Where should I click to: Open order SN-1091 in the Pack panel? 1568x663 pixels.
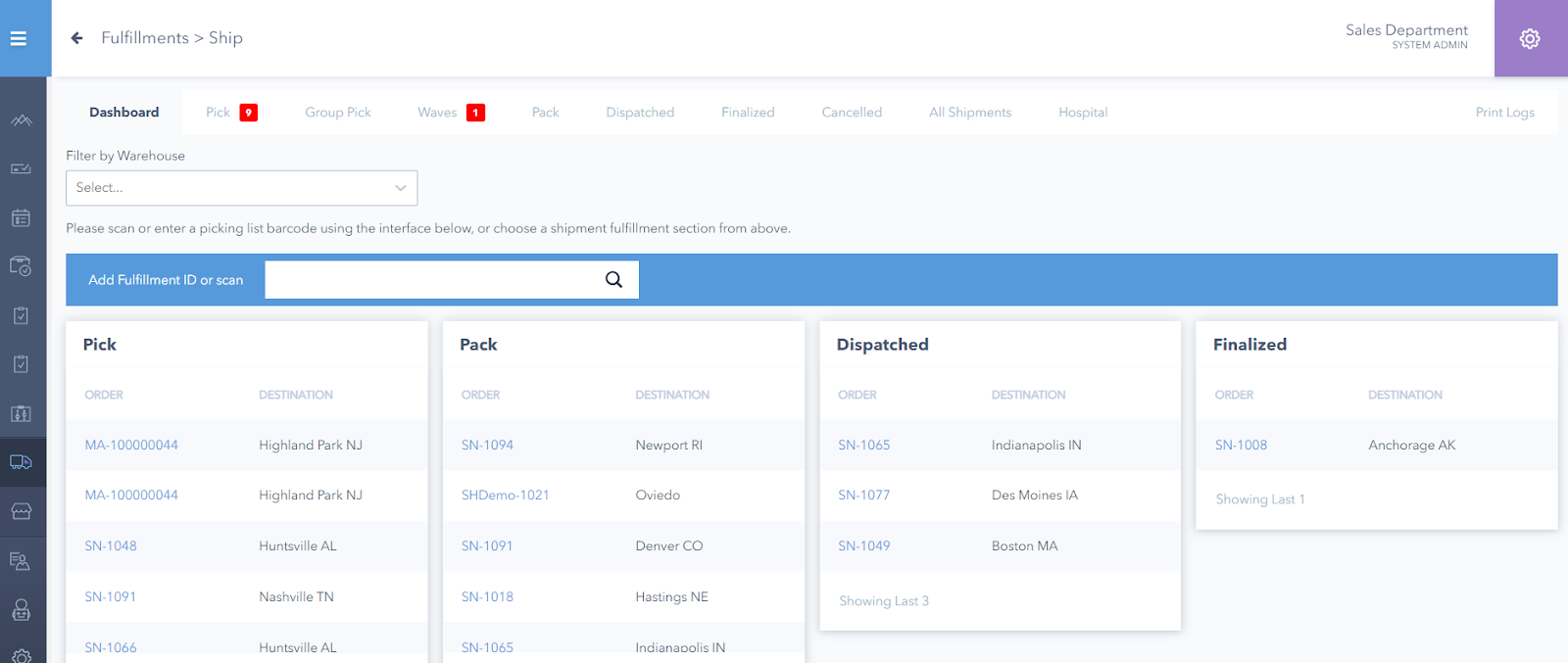click(487, 546)
